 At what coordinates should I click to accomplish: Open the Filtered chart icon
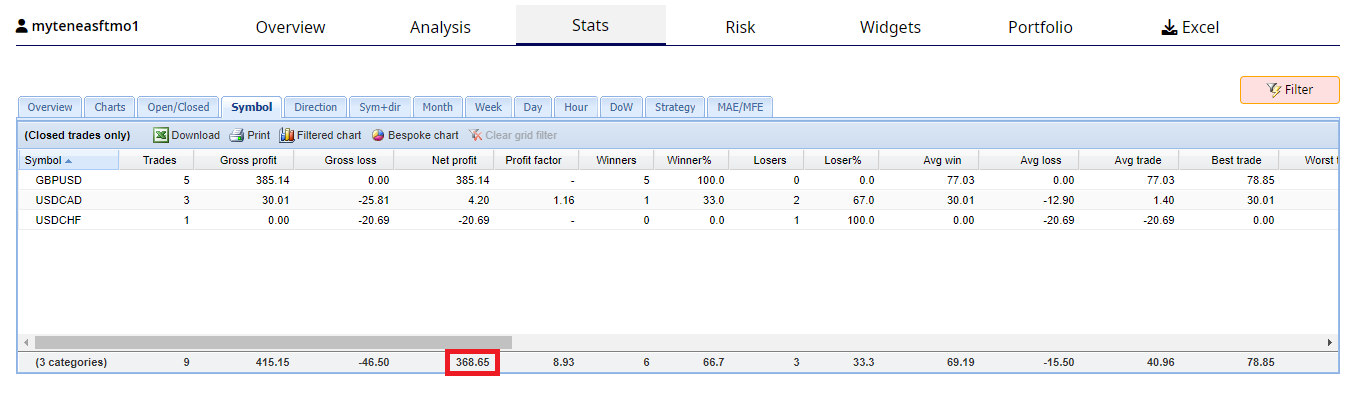[286, 135]
